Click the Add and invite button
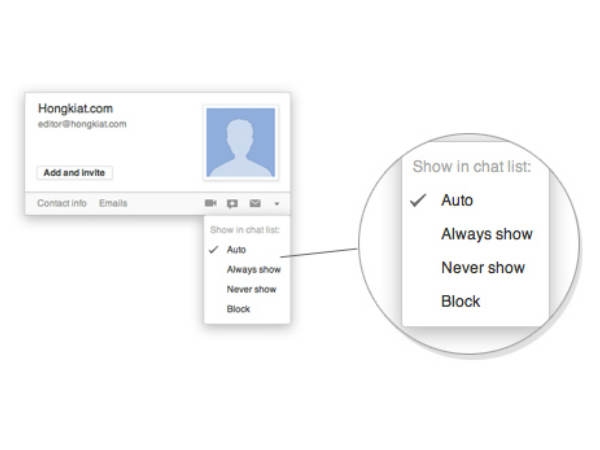The height and width of the screenshot is (450, 600). point(74,173)
